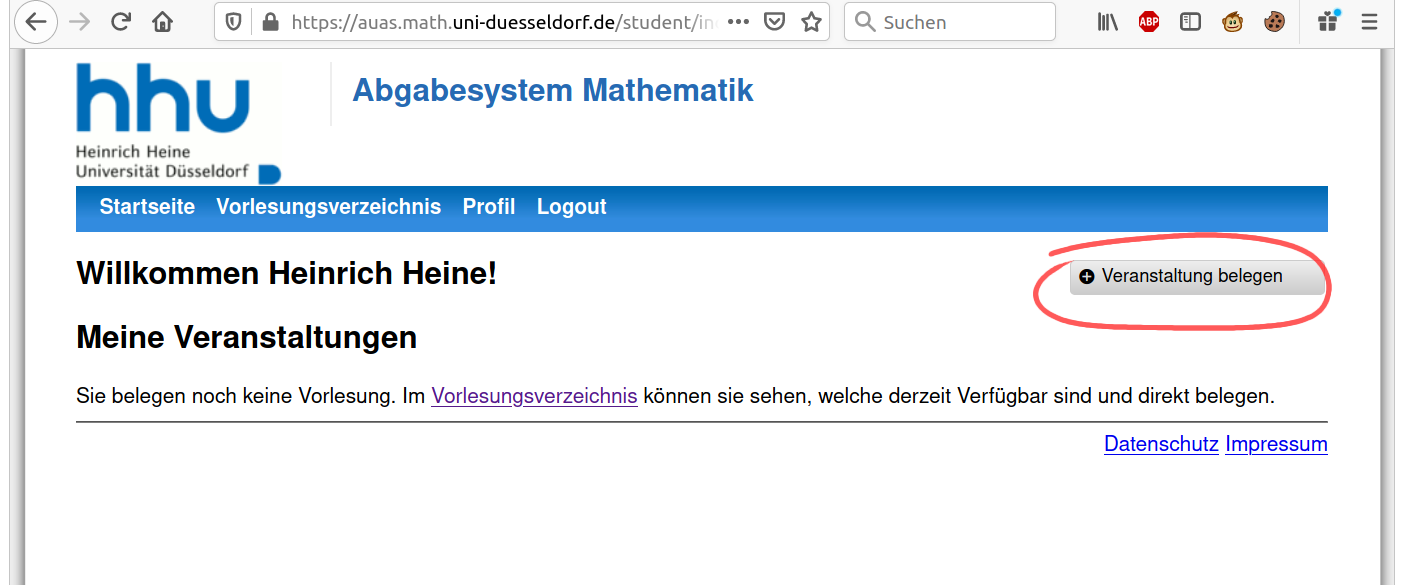Save page to Pocket

774,22
